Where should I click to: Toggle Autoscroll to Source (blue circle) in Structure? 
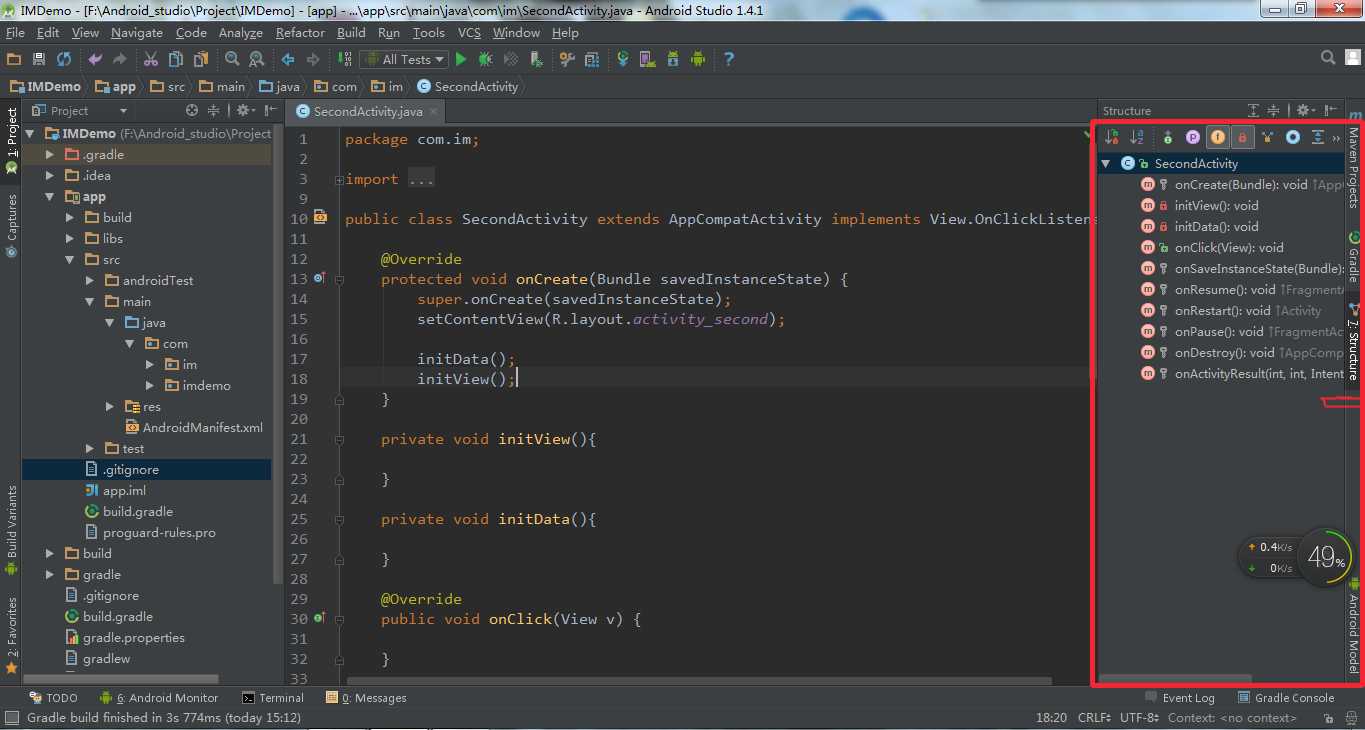tap(1293, 137)
